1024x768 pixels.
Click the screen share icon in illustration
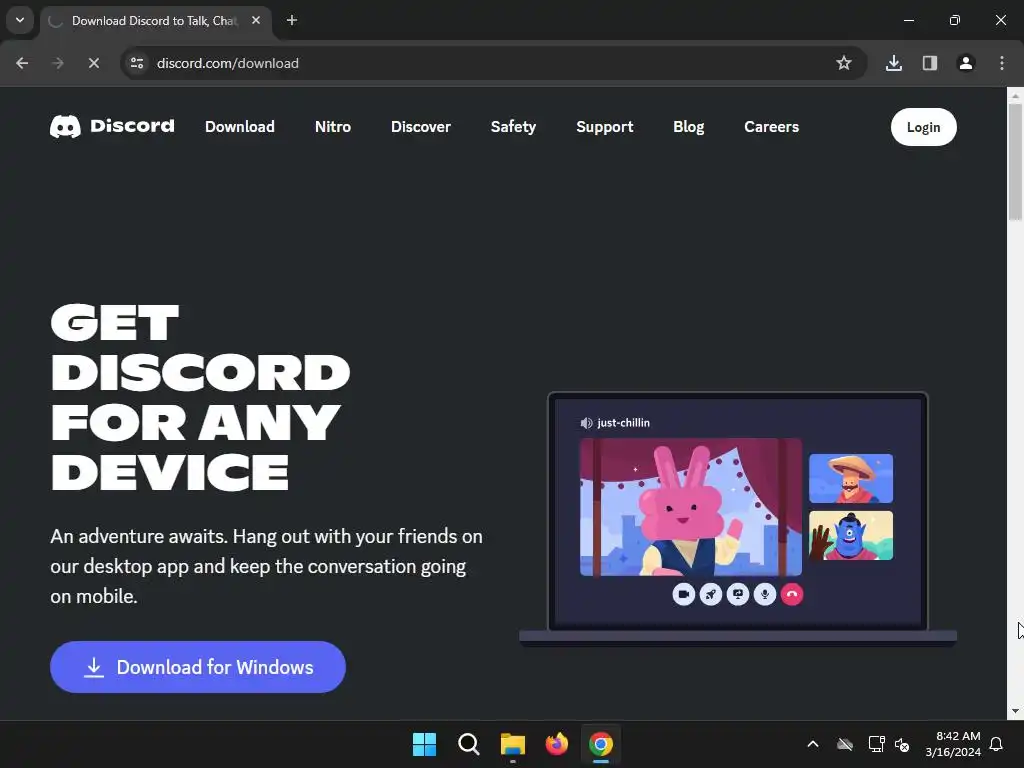coord(738,594)
